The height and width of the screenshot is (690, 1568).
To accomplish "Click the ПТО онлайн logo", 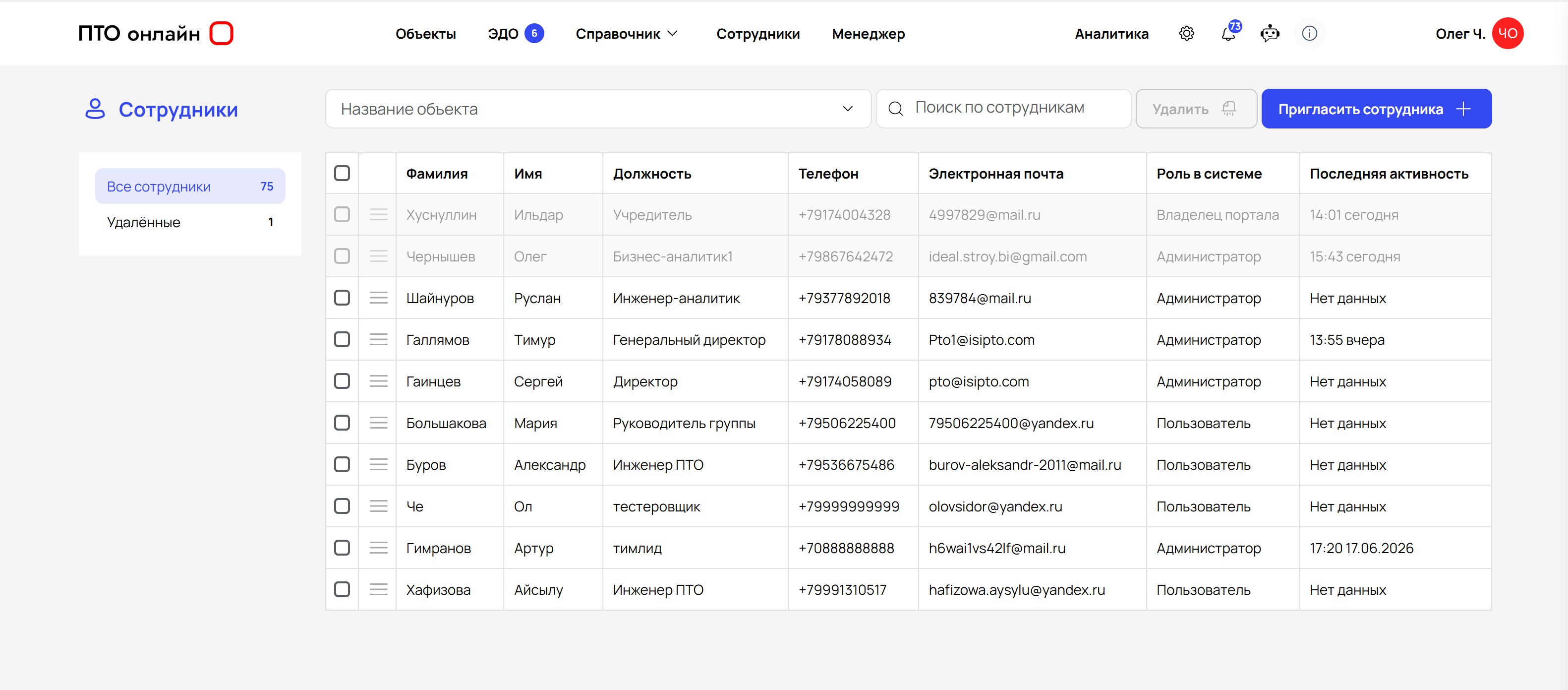I will pos(156,34).
